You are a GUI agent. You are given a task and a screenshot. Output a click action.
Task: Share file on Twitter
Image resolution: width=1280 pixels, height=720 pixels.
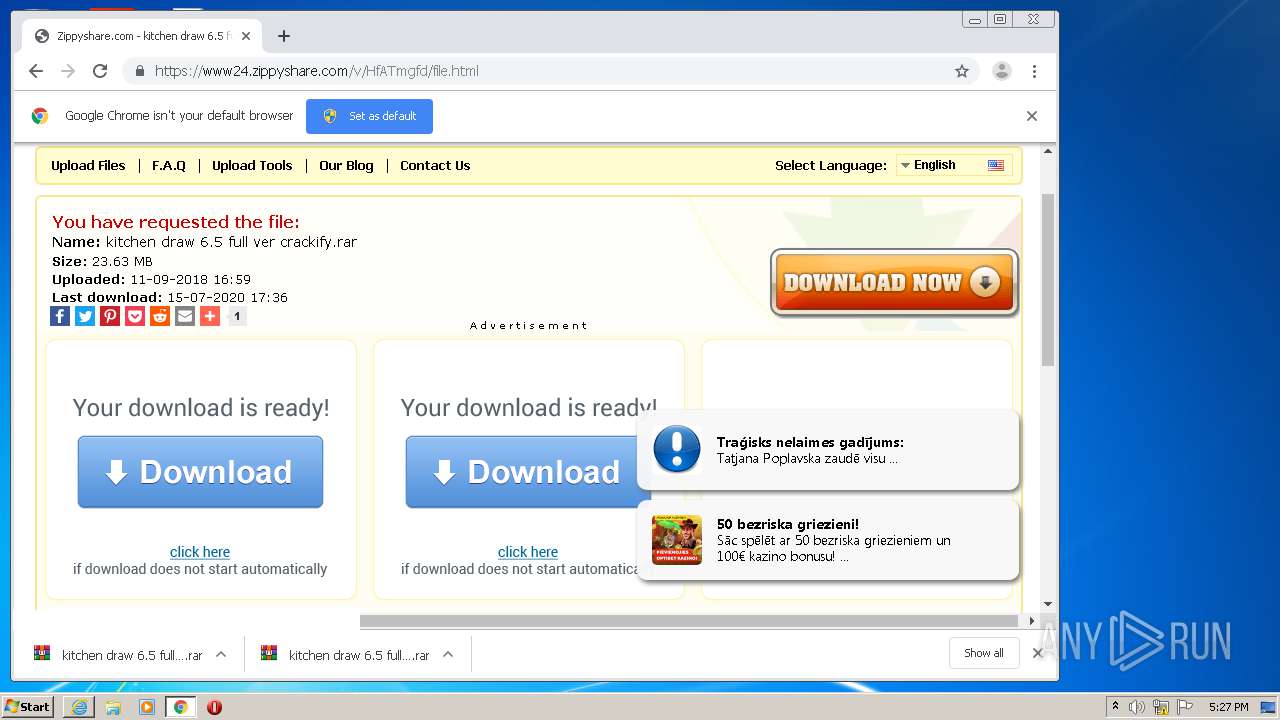point(85,316)
